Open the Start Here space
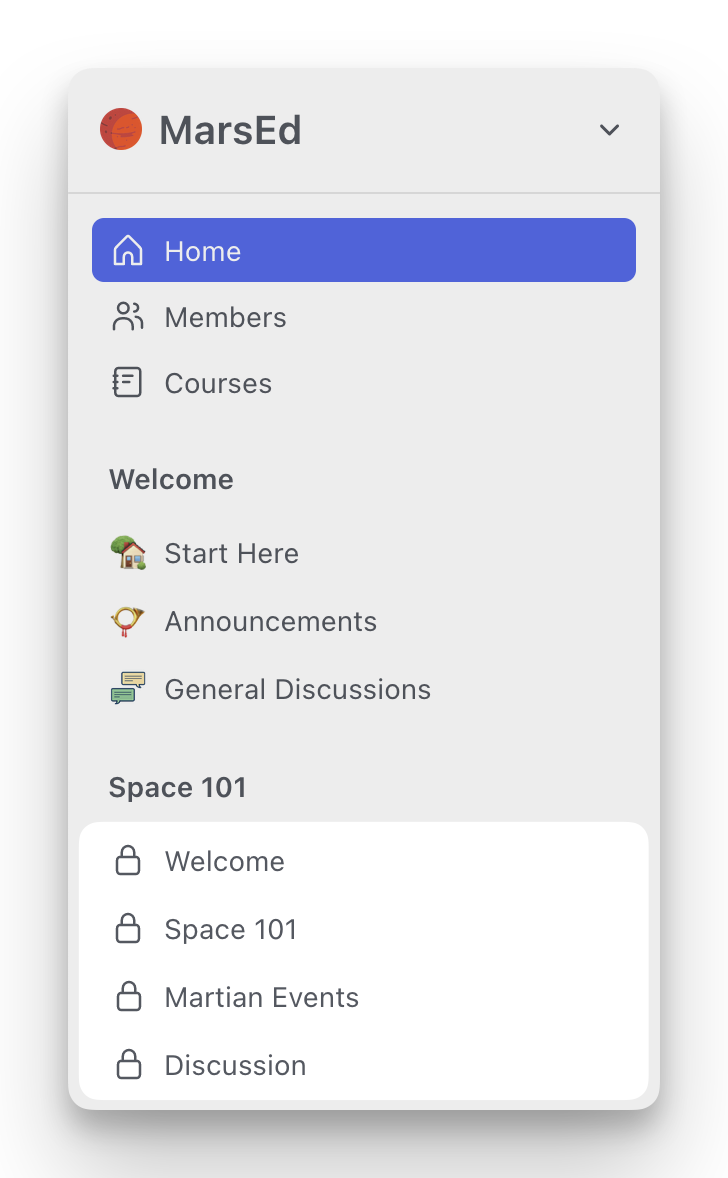This screenshot has width=728, height=1178. click(x=231, y=553)
